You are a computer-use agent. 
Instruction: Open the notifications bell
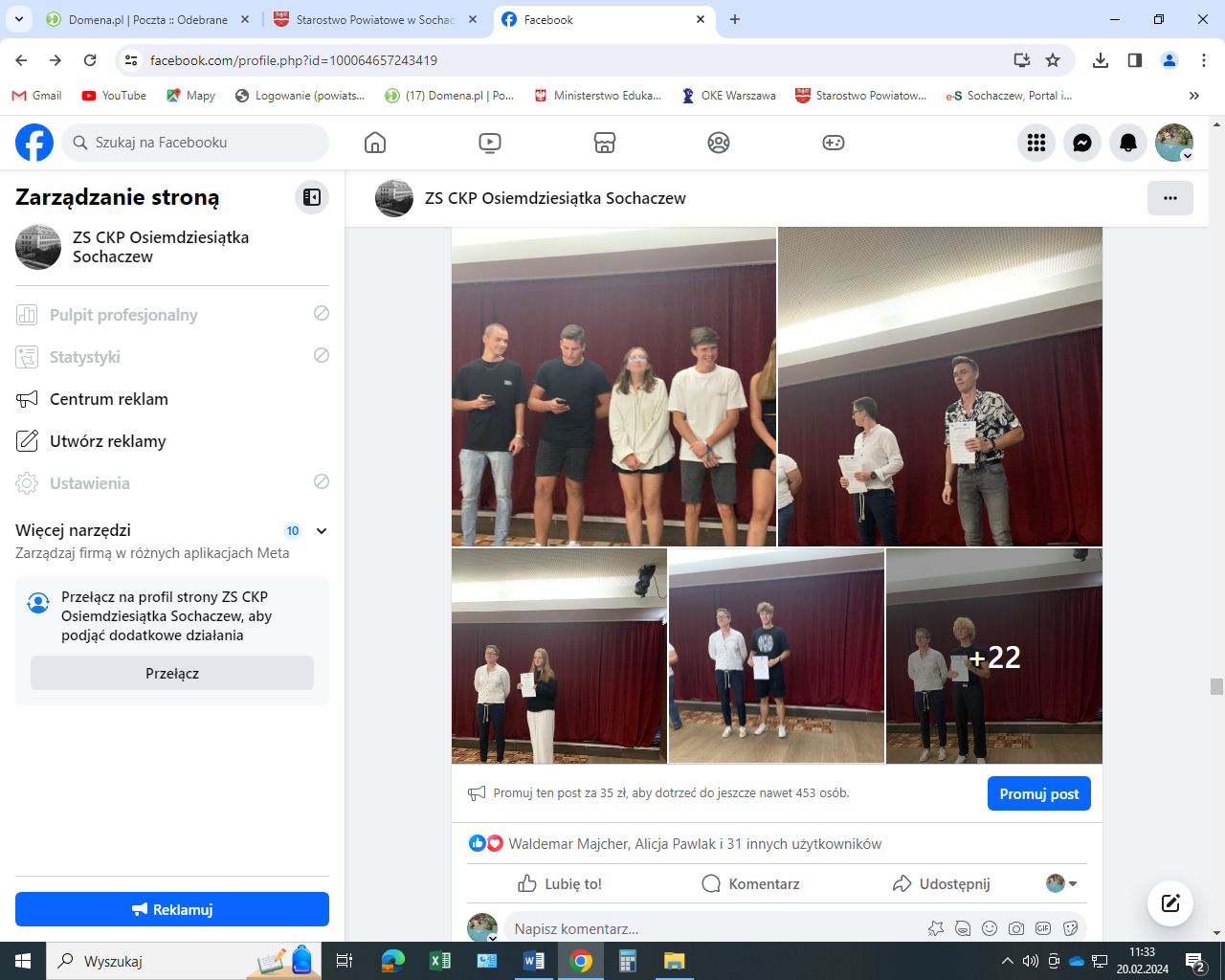(1128, 143)
